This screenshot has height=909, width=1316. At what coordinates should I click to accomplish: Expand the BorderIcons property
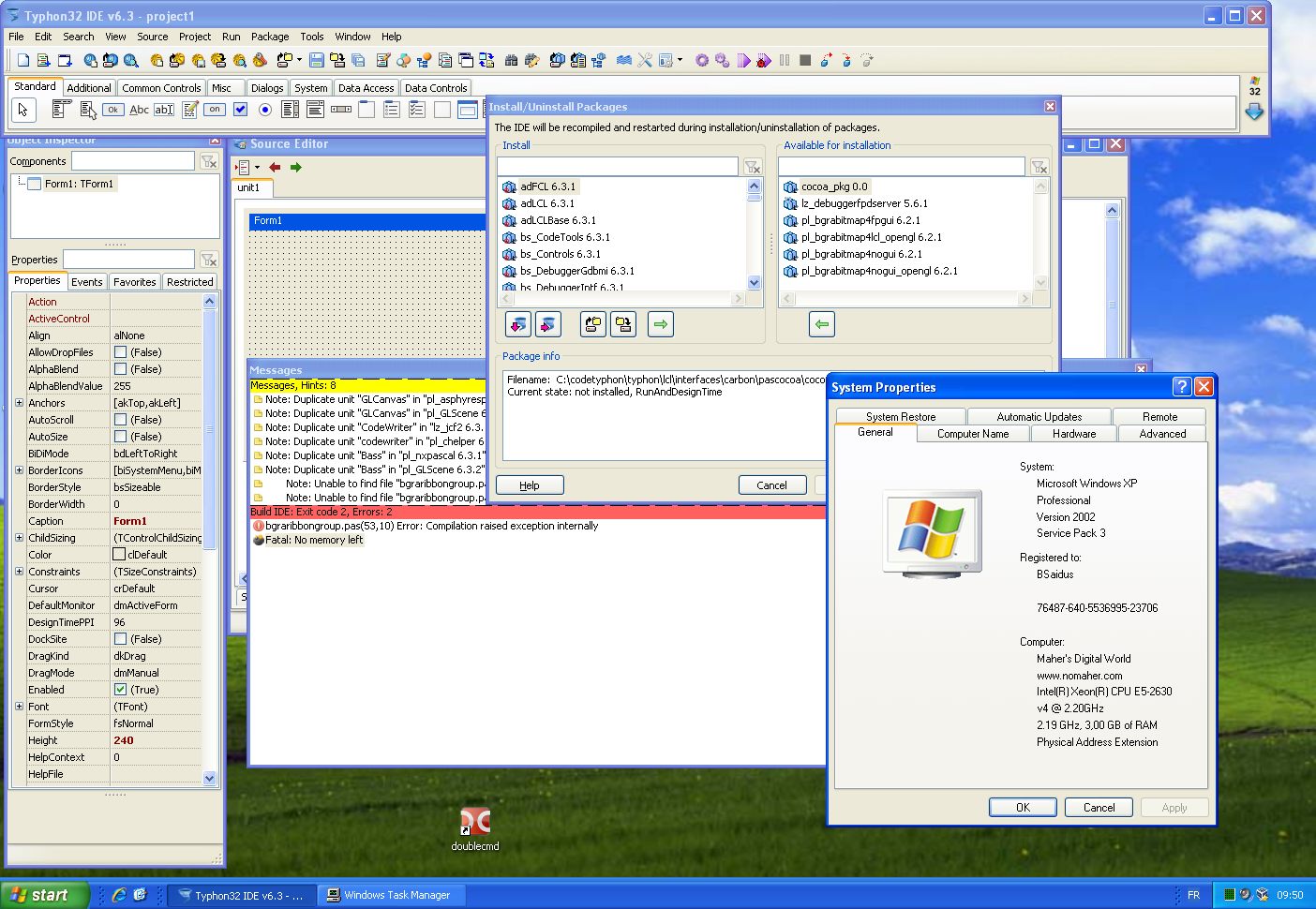pyautogui.click(x=19, y=470)
